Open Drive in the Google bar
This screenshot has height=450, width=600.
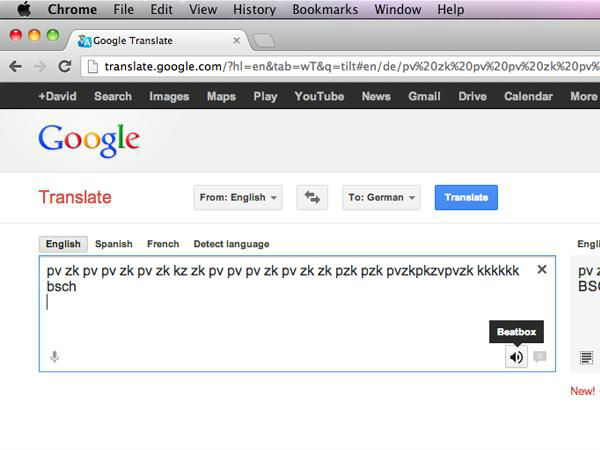tap(473, 96)
